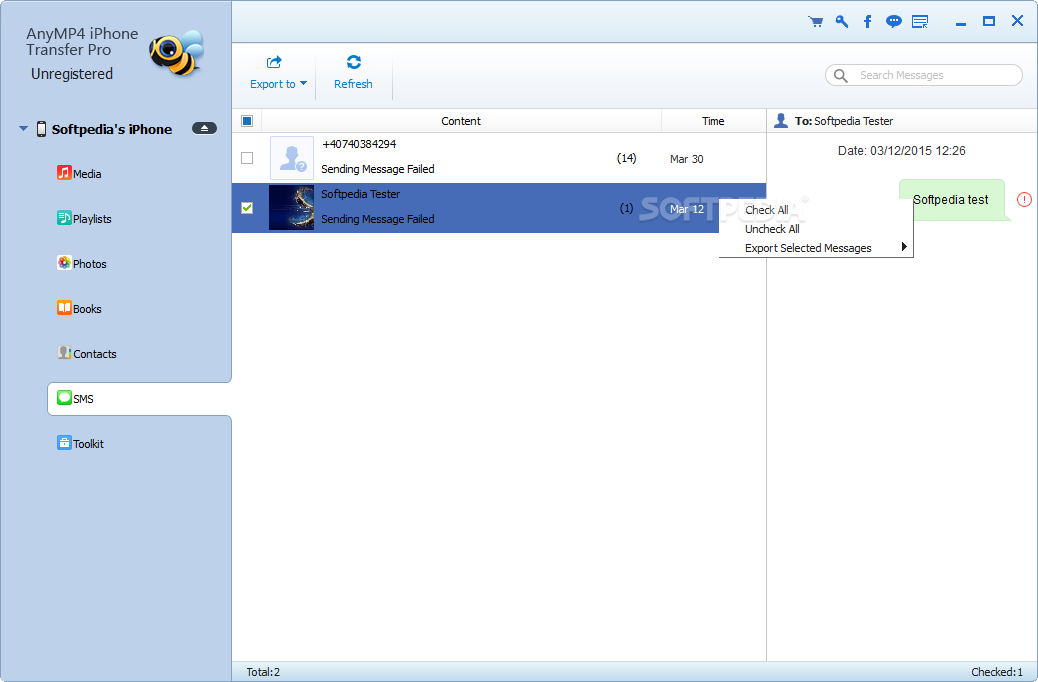Select Toolkit in the sidebar
This screenshot has width=1038, height=682.
[88, 444]
